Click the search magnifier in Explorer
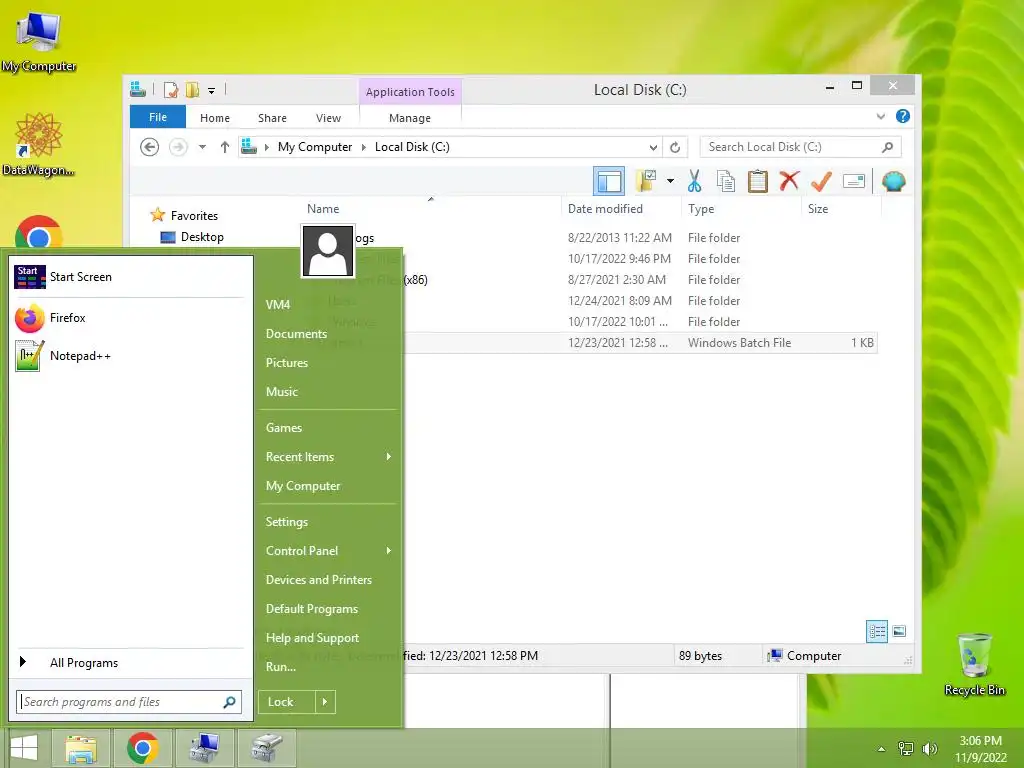The width and height of the screenshot is (1024, 768). (887, 147)
